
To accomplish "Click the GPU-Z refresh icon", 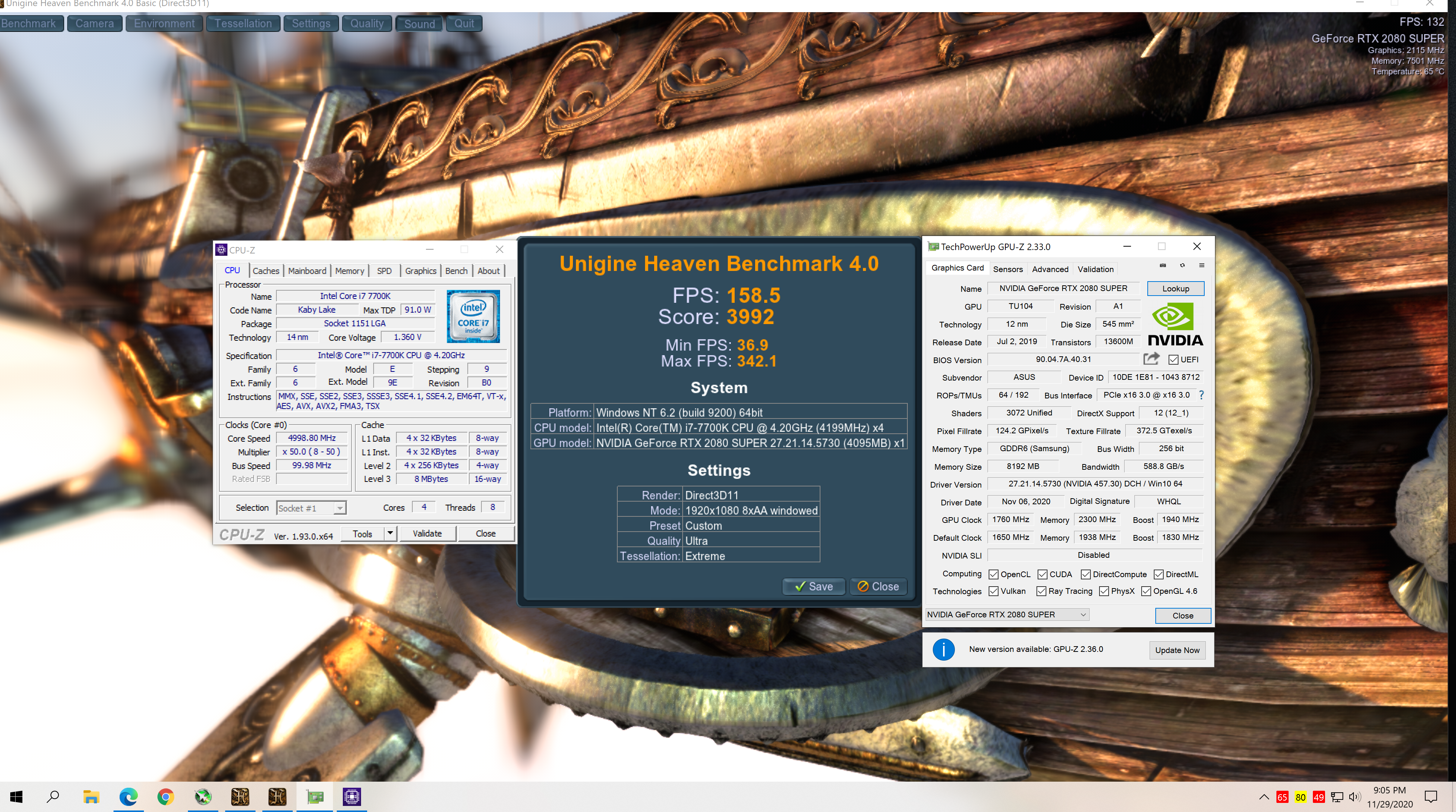I will pyautogui.click(x=1182, y=266).
